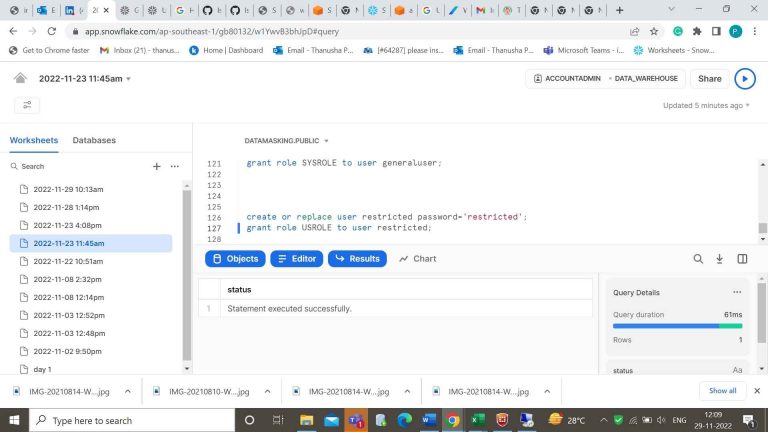This screenshot has width=768, height=432.
Task: Toggle the Editor pane button
Action: point(296,258)
